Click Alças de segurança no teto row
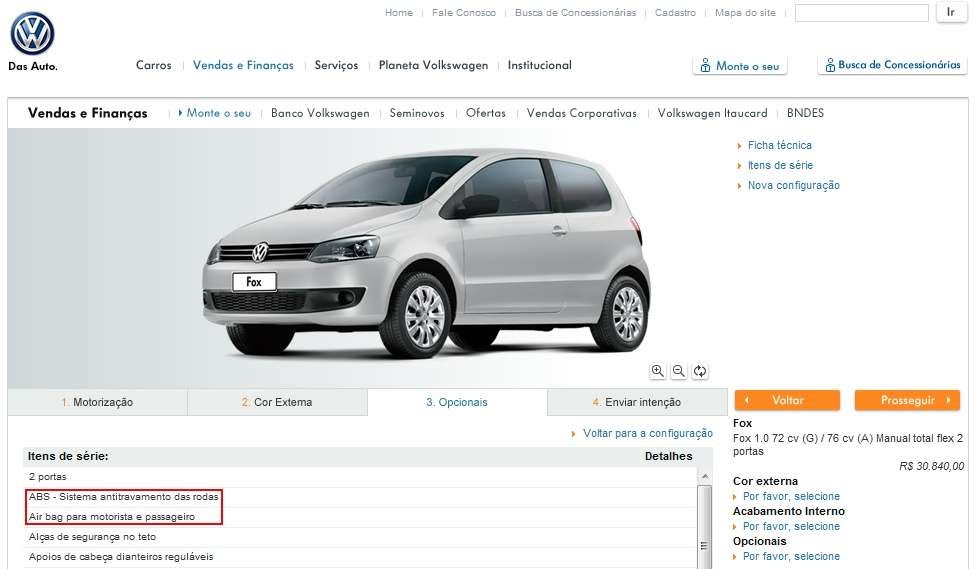The image size is (977, 569). (360, 537)
